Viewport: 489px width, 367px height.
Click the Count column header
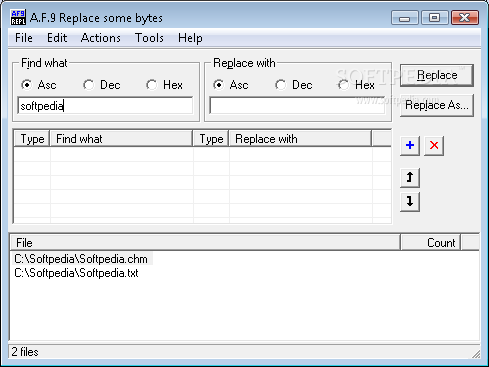coord(431,243)
